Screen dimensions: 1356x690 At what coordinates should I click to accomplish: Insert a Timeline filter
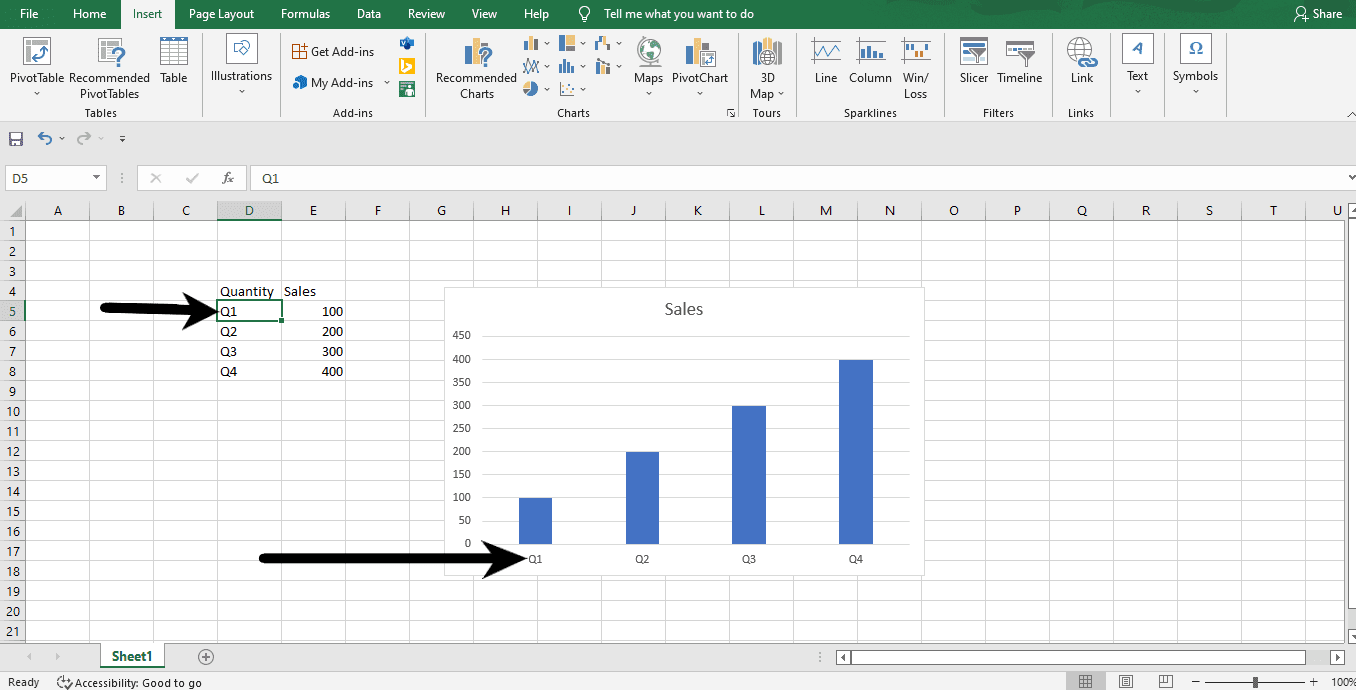pos(1019,60)
